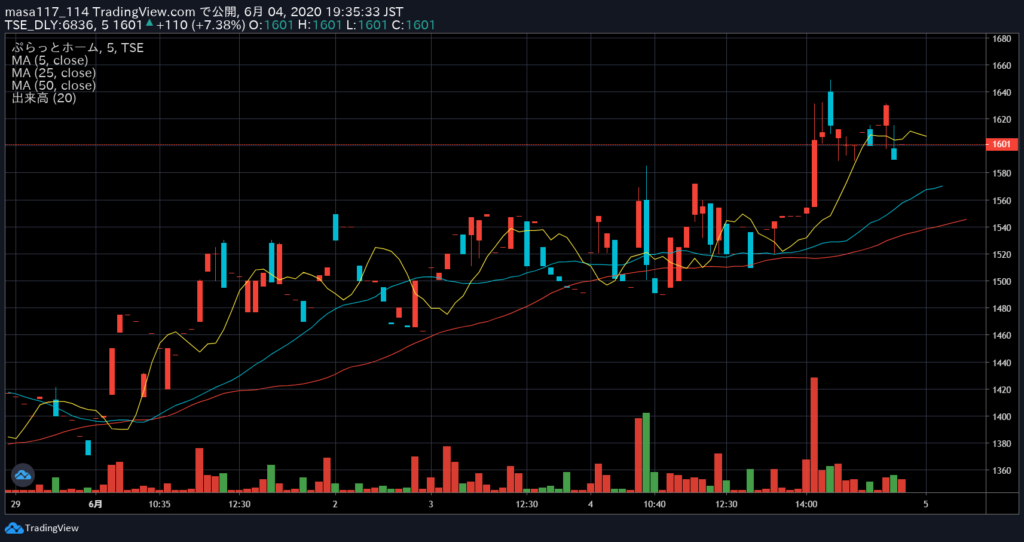Click the masa117_114 publisher text in the header
Screen dimensions: 1024x542
click(x=47, y=12)
